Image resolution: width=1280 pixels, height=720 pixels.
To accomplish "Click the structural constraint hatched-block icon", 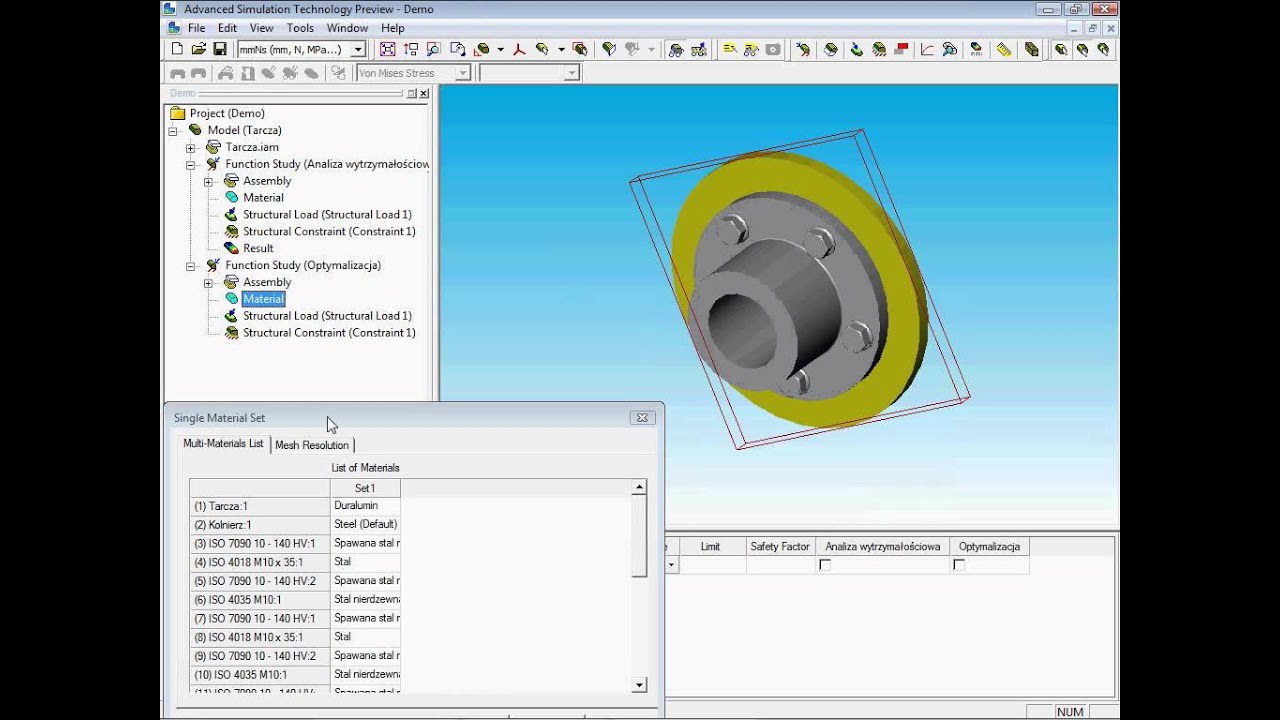I will [x=879, y=49].
